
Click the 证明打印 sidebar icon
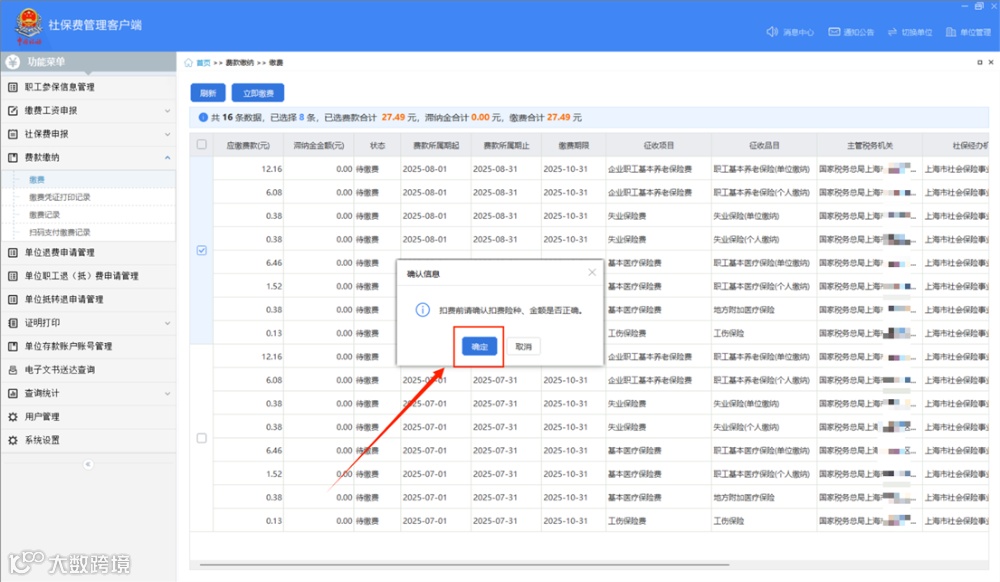(13, 323)
